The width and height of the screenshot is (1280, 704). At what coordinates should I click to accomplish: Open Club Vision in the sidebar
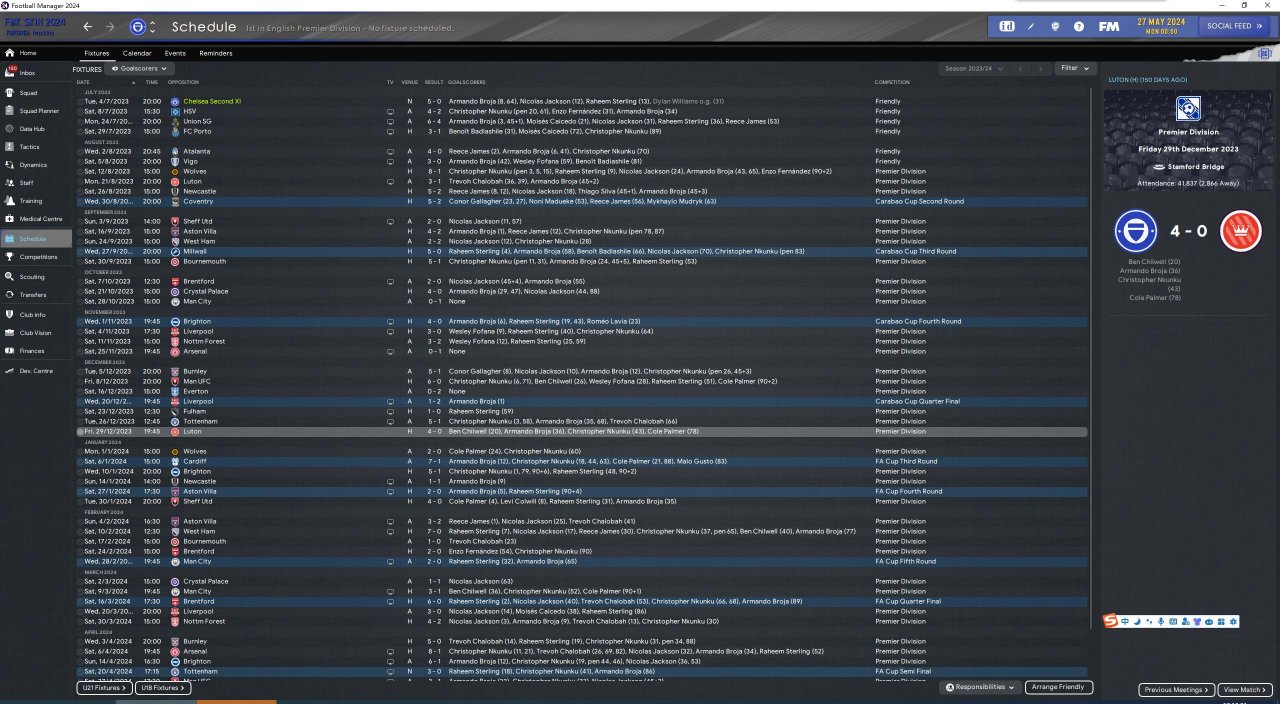35,333
